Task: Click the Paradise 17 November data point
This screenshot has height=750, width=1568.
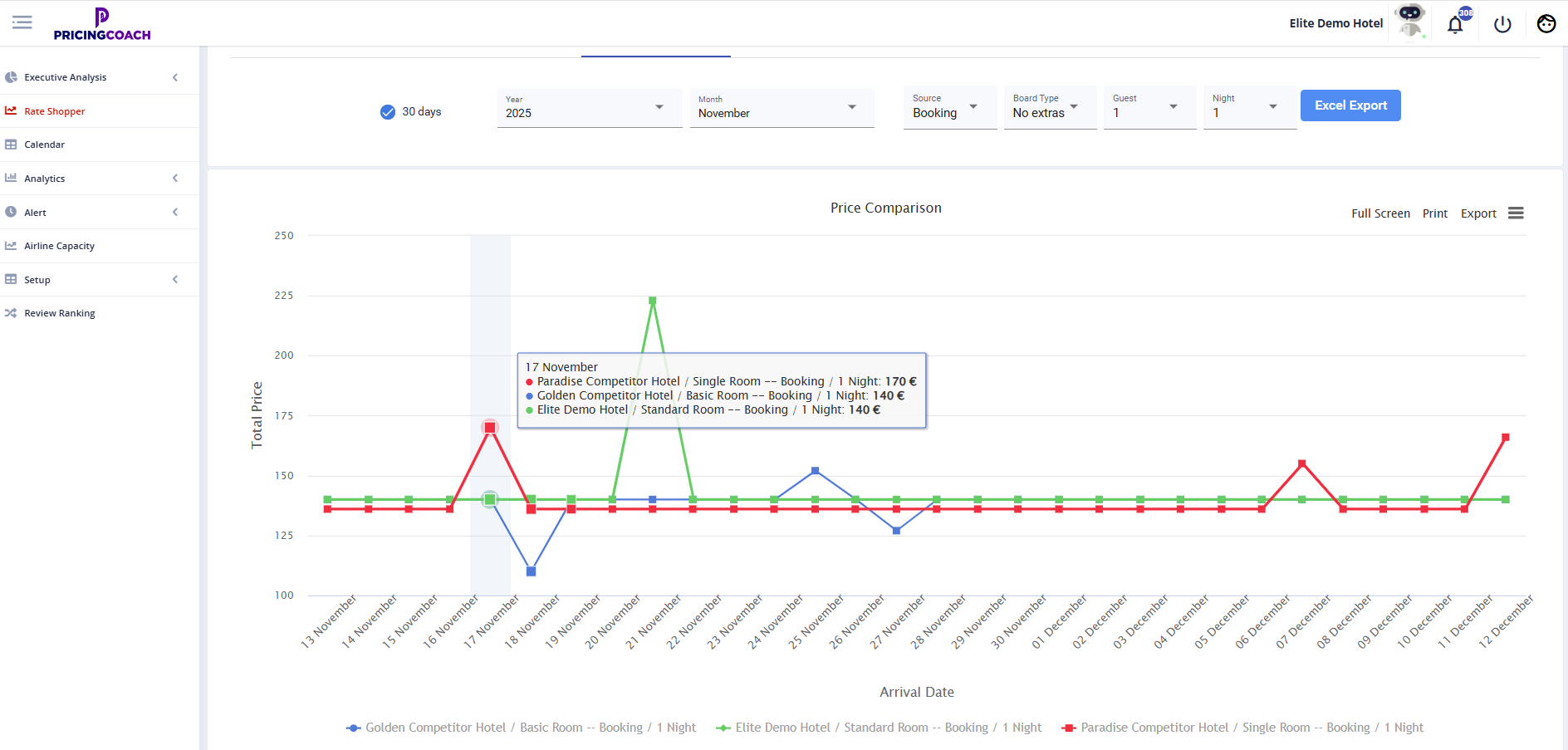Action: (x=490, y=428)
